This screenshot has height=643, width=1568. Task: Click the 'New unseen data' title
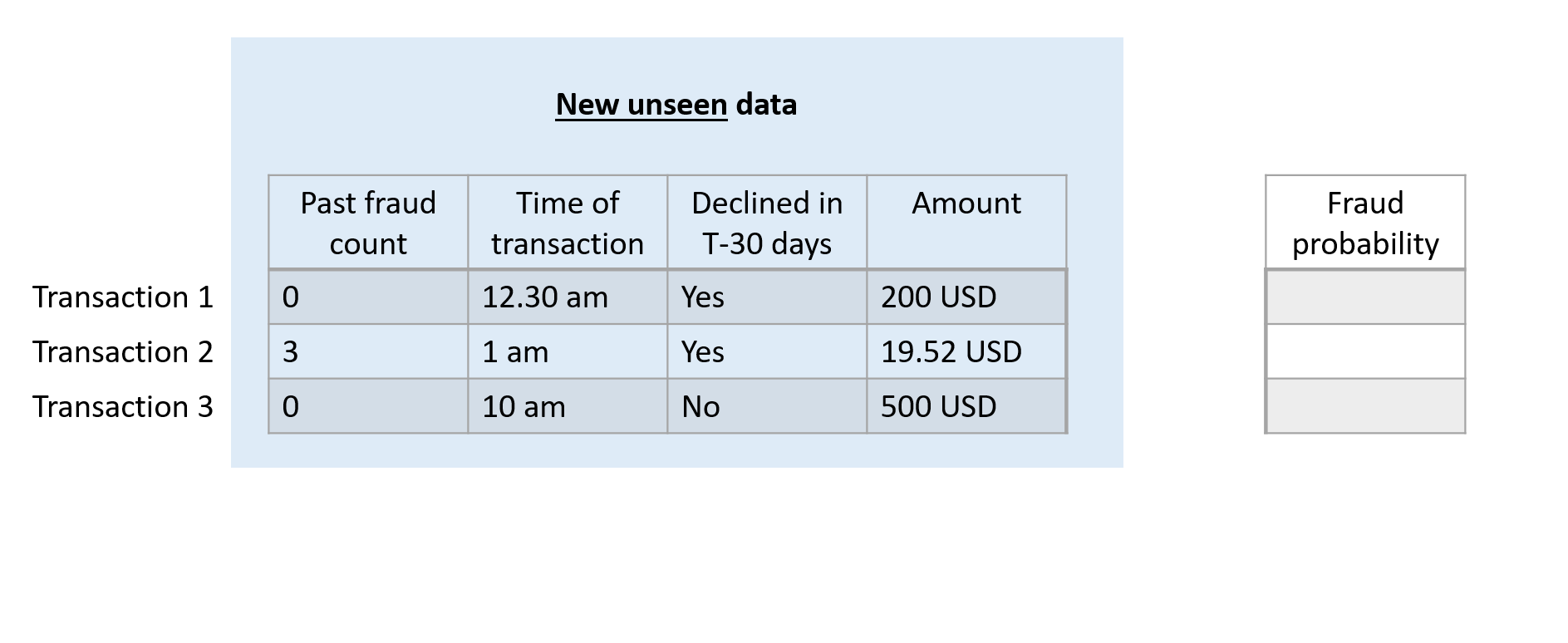[x=676, y=105]
